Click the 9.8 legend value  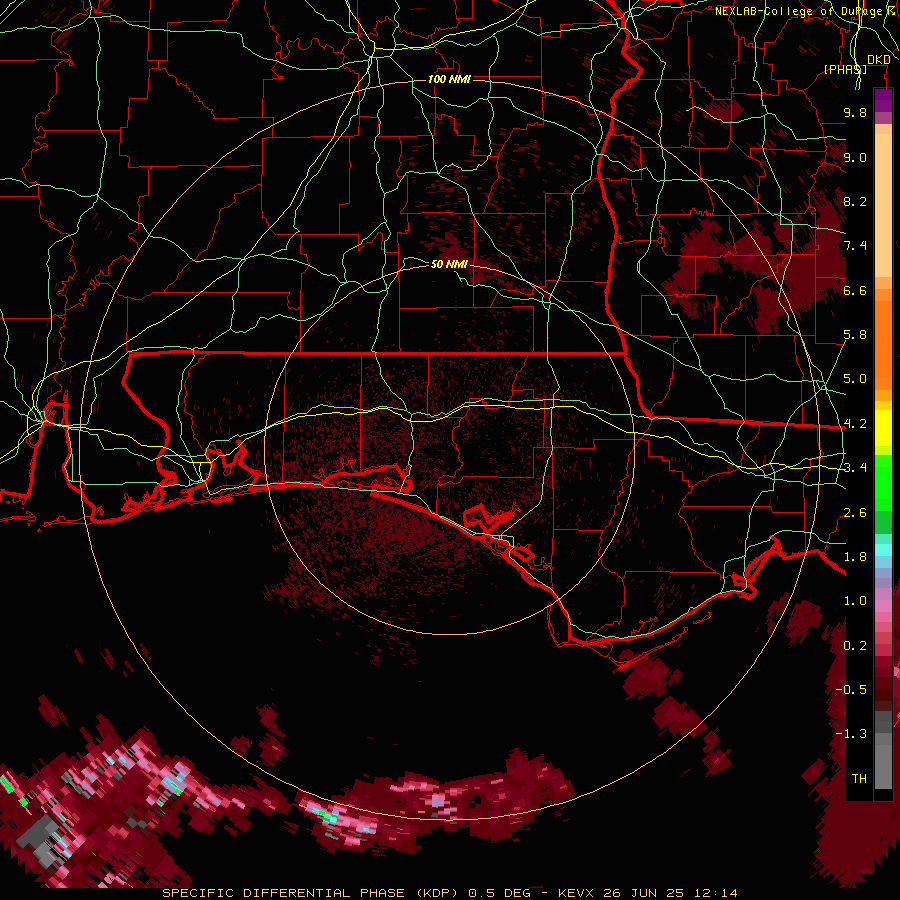pos(855,112)
